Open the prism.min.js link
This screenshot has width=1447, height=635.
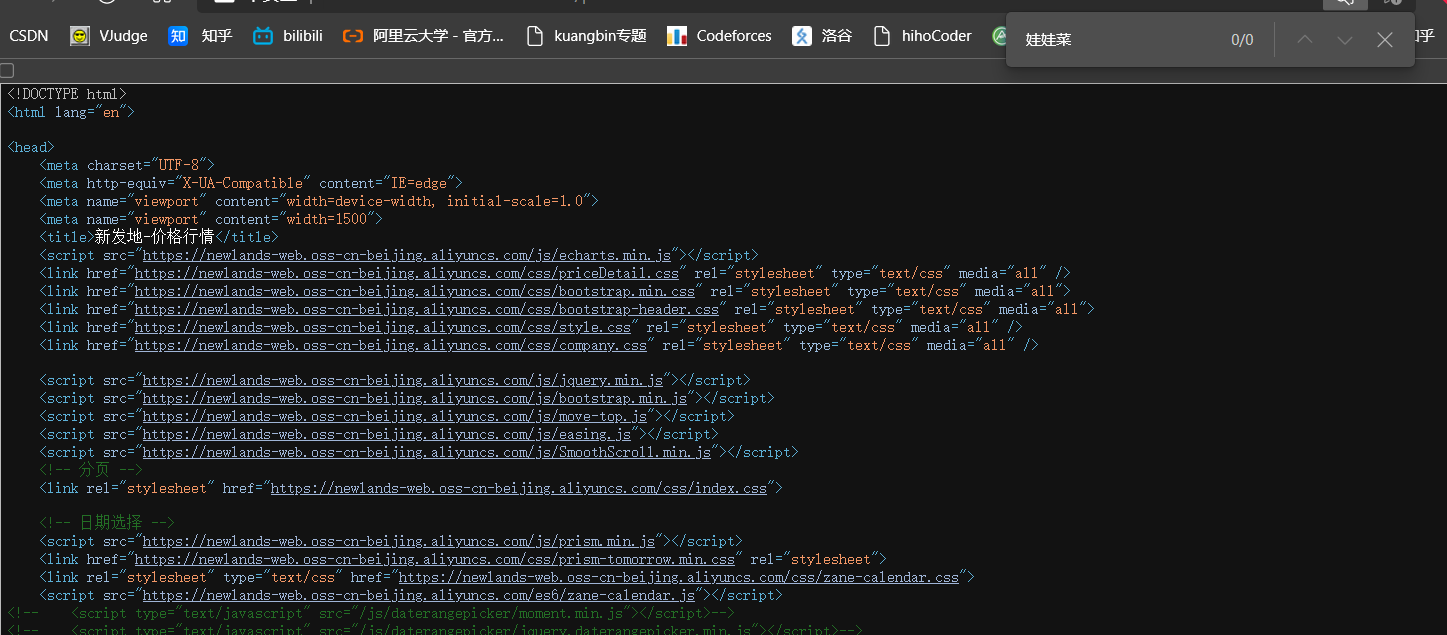click(x=399, y=541)
